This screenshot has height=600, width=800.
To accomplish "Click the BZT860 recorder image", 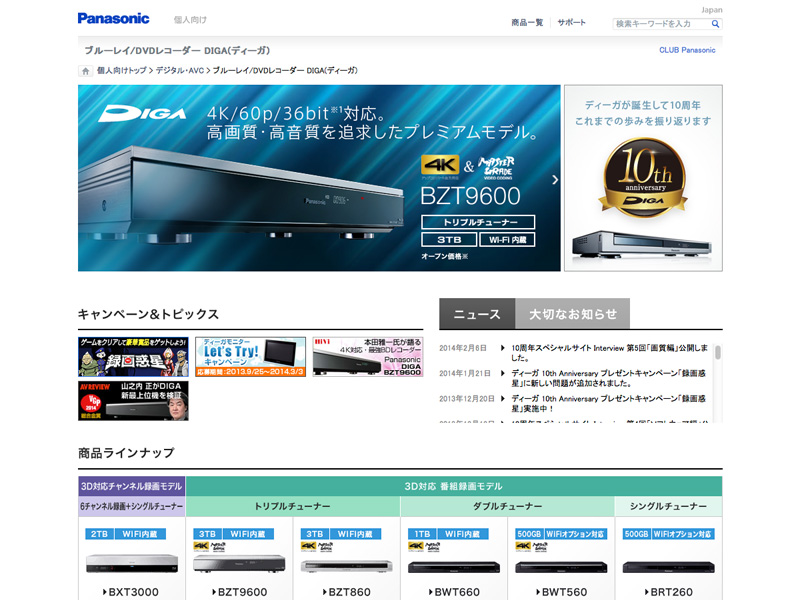I will coord(346,566).
